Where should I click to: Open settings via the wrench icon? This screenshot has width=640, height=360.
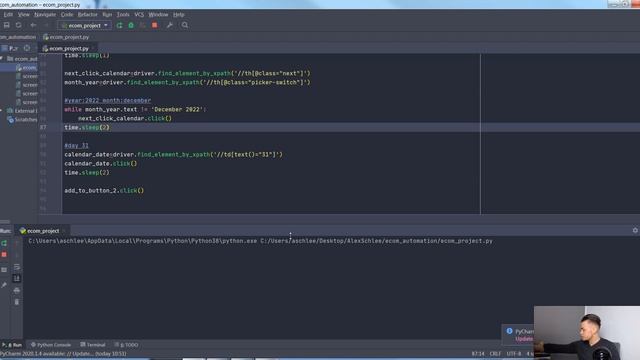(169, 25)
